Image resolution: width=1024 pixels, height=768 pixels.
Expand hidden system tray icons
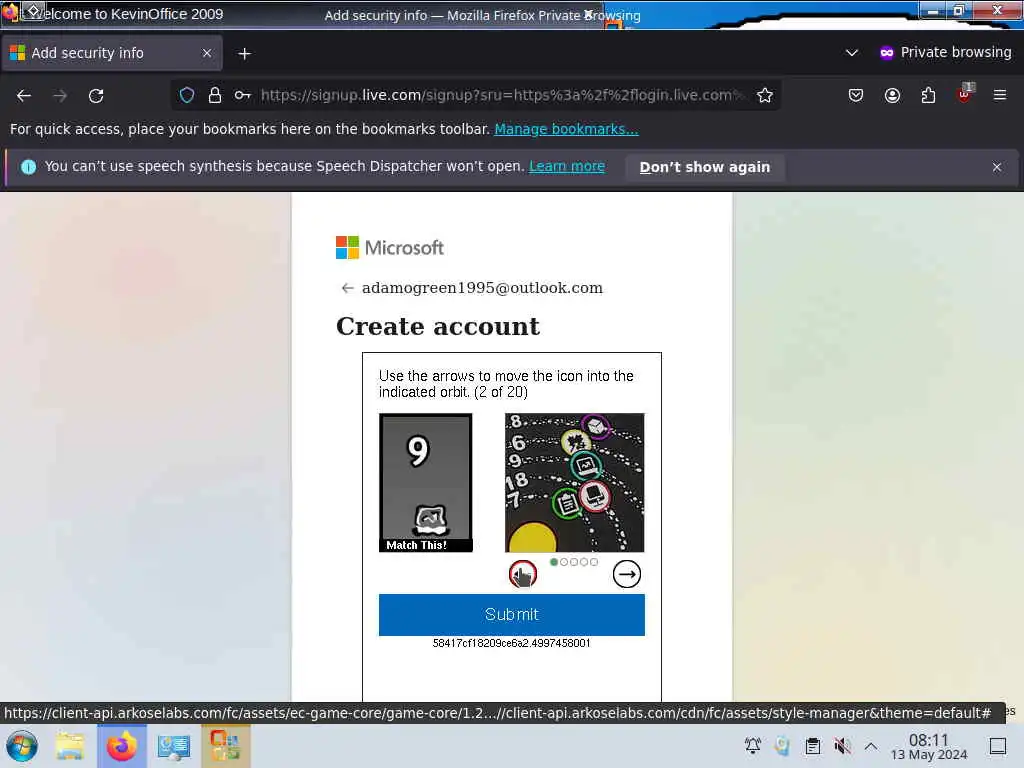871,746
